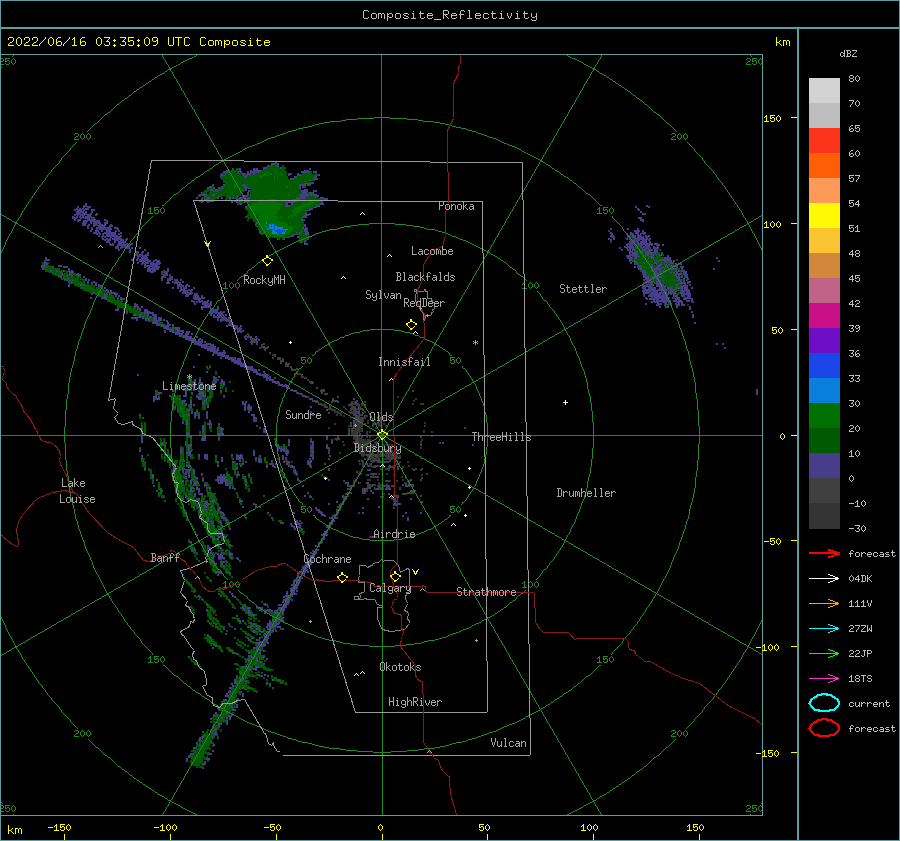Click the yellow diamond marker above RockyMH
900x841 pixels.
coord(267,261)
